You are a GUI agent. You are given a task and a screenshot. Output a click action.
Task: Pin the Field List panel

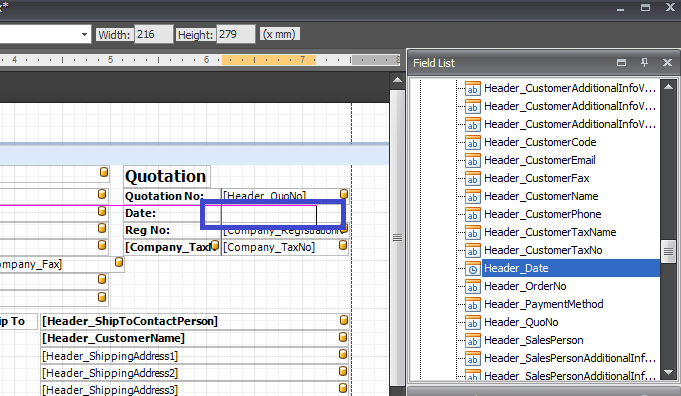pyautogui.click(x=645, y=63)
